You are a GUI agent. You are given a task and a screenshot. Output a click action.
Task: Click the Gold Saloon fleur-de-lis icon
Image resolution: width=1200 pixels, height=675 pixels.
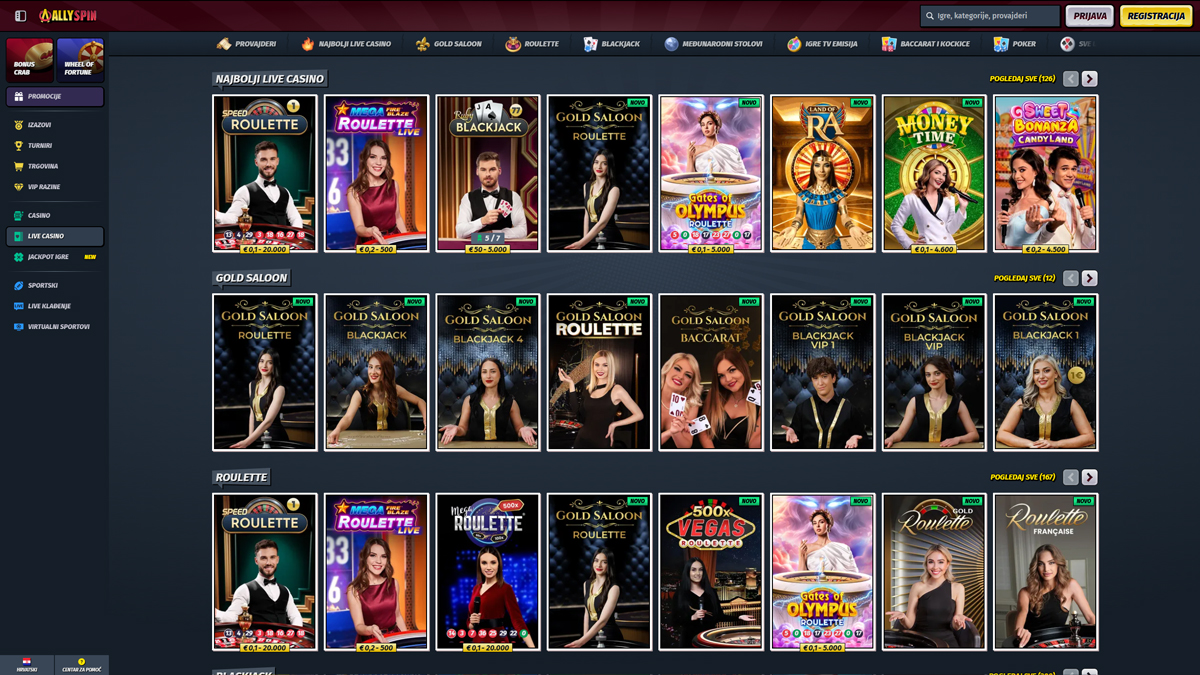click(x=423, y=44)
